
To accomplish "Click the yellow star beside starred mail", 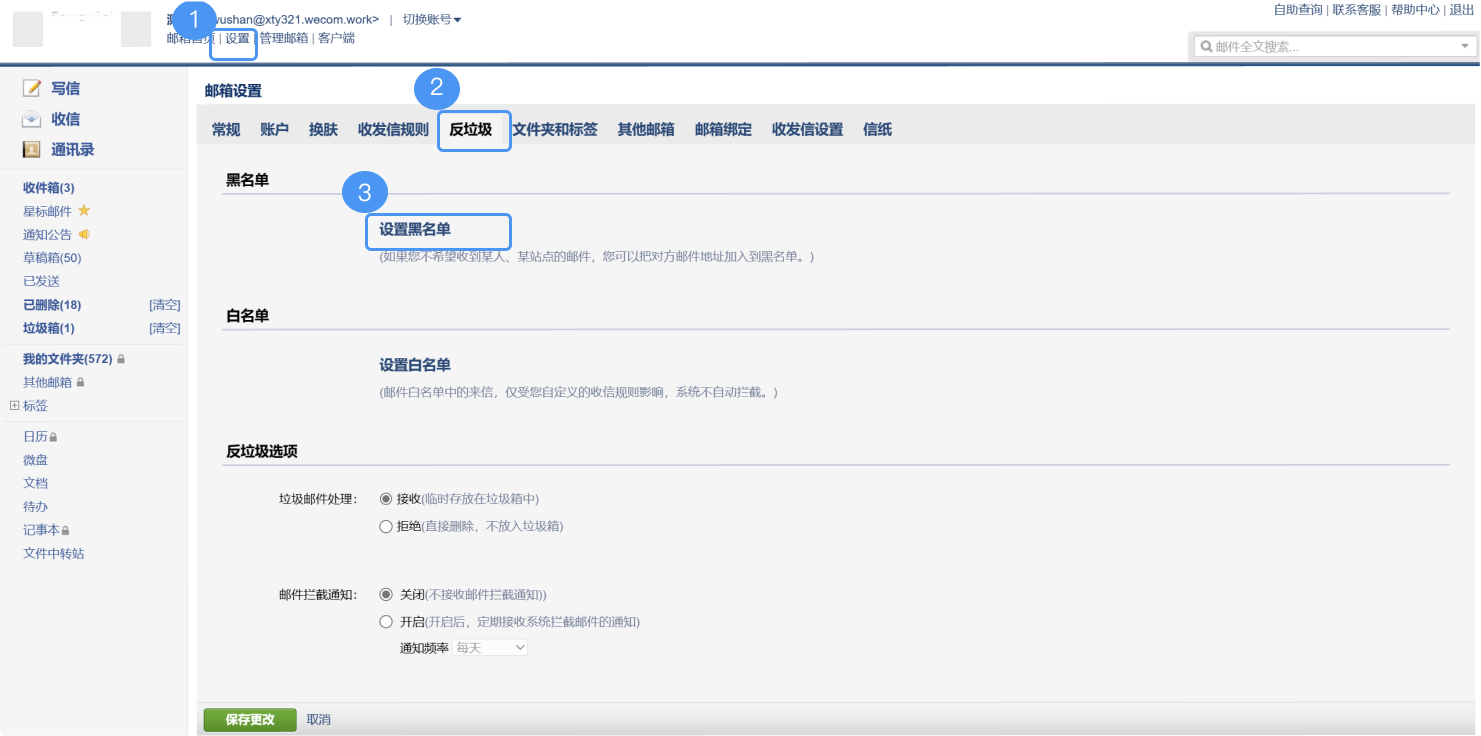I will pyautogui.click(x=84, y=211).
